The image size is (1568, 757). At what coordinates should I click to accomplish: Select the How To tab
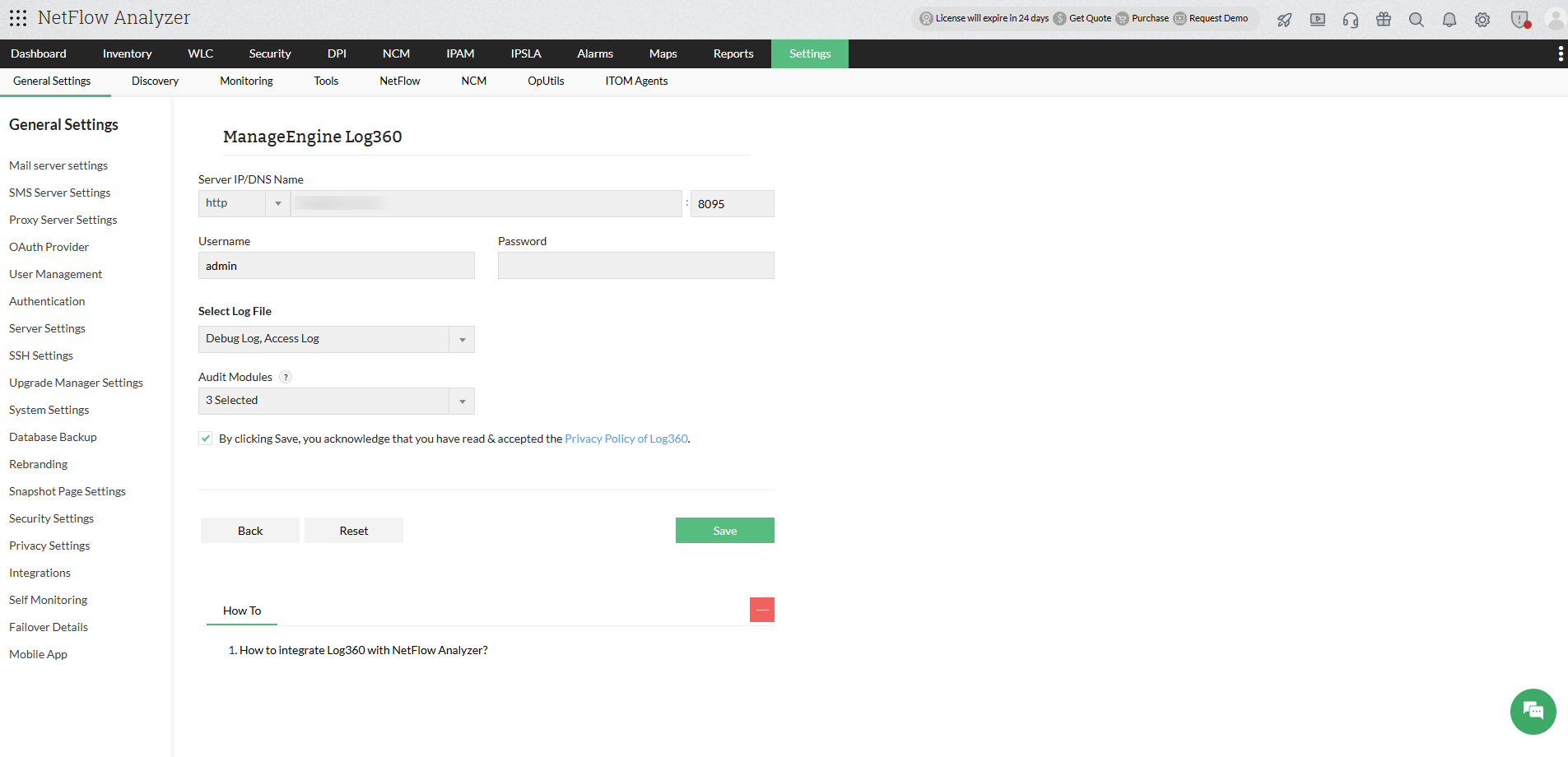tap(242, 611)
